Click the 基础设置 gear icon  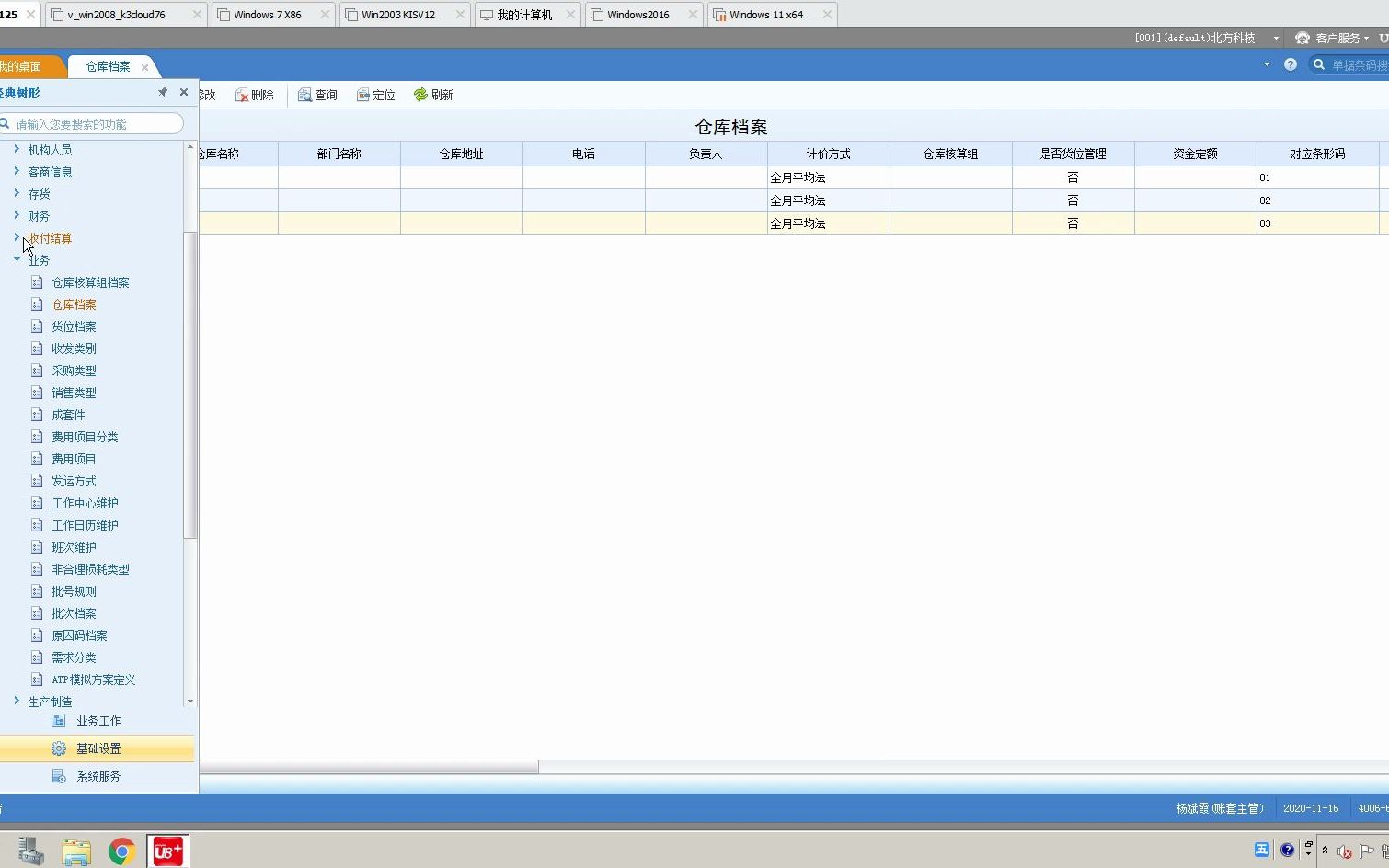click(59, 748)
